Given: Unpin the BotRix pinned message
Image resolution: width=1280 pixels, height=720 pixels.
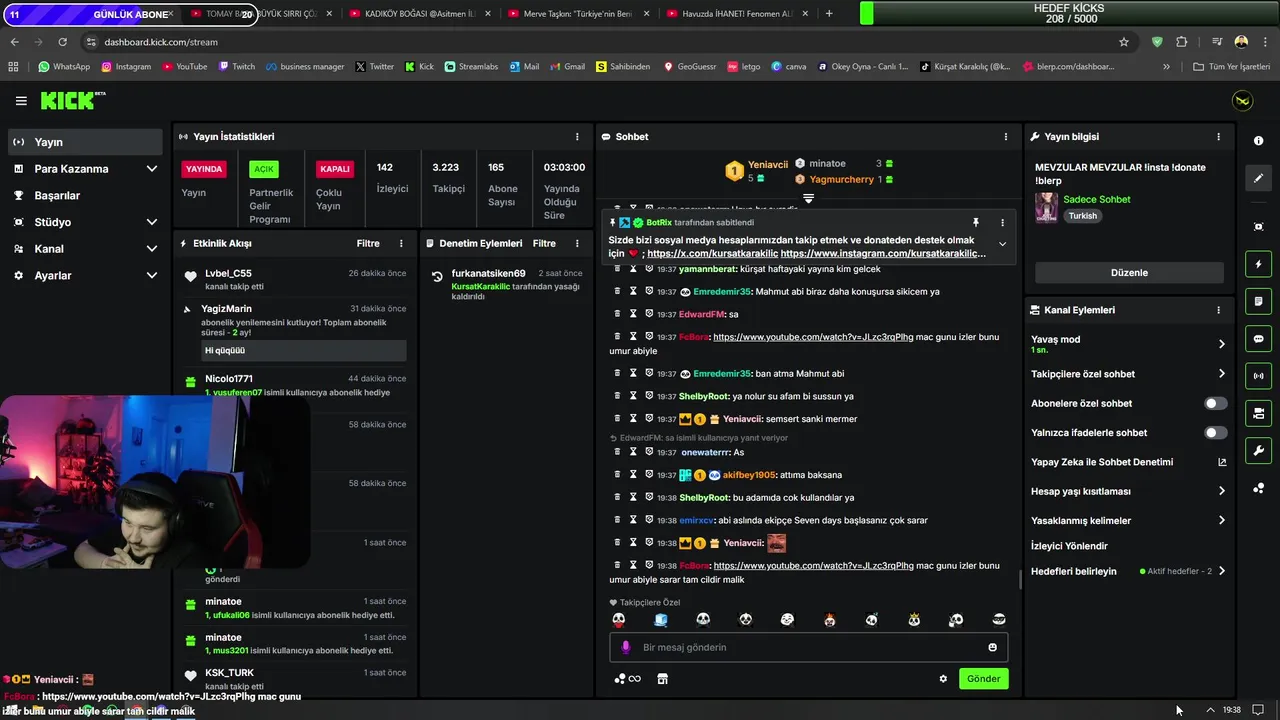Looking at the screenshot, I should [976, 222].
